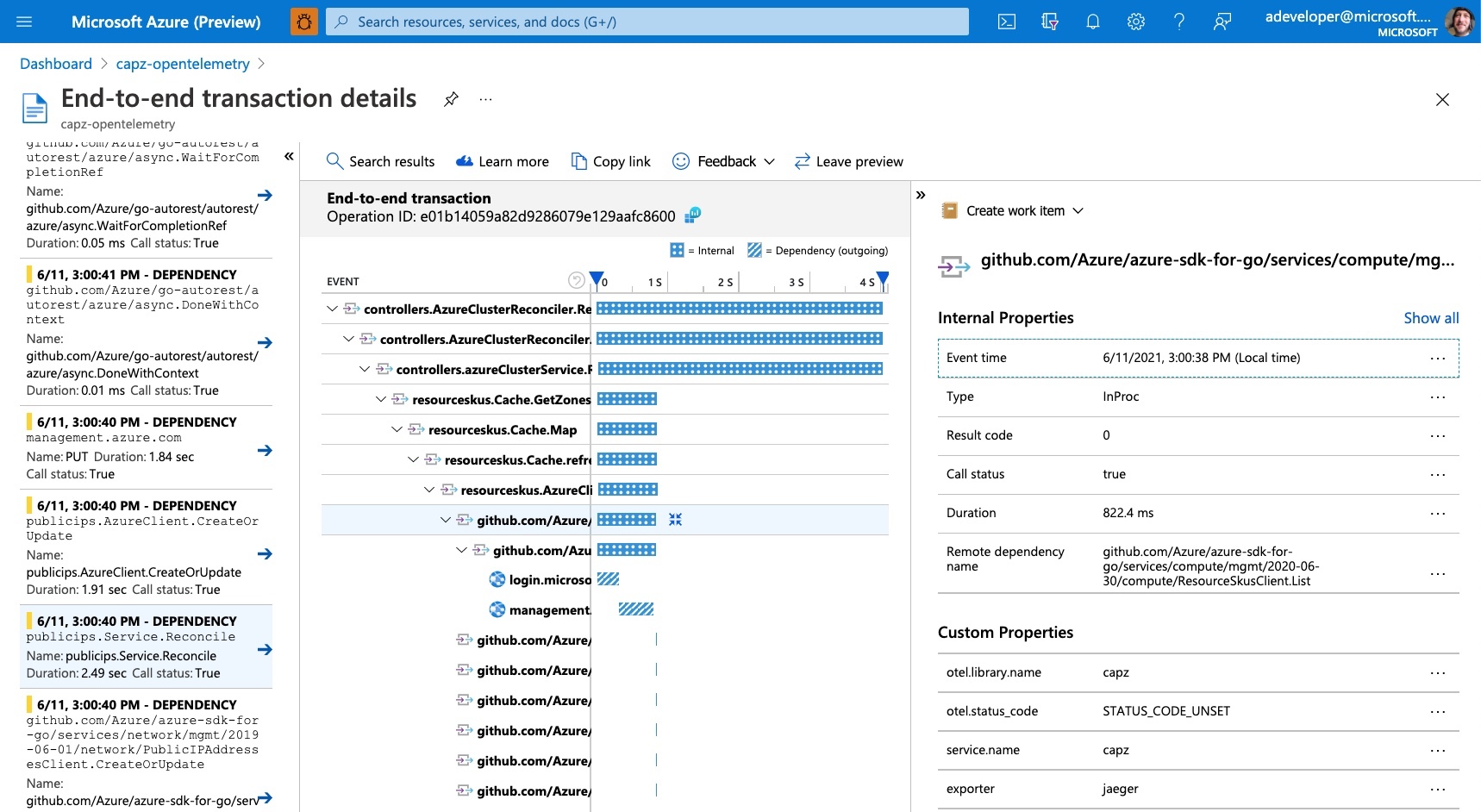Open portal settings gear

click(1136, 22)
